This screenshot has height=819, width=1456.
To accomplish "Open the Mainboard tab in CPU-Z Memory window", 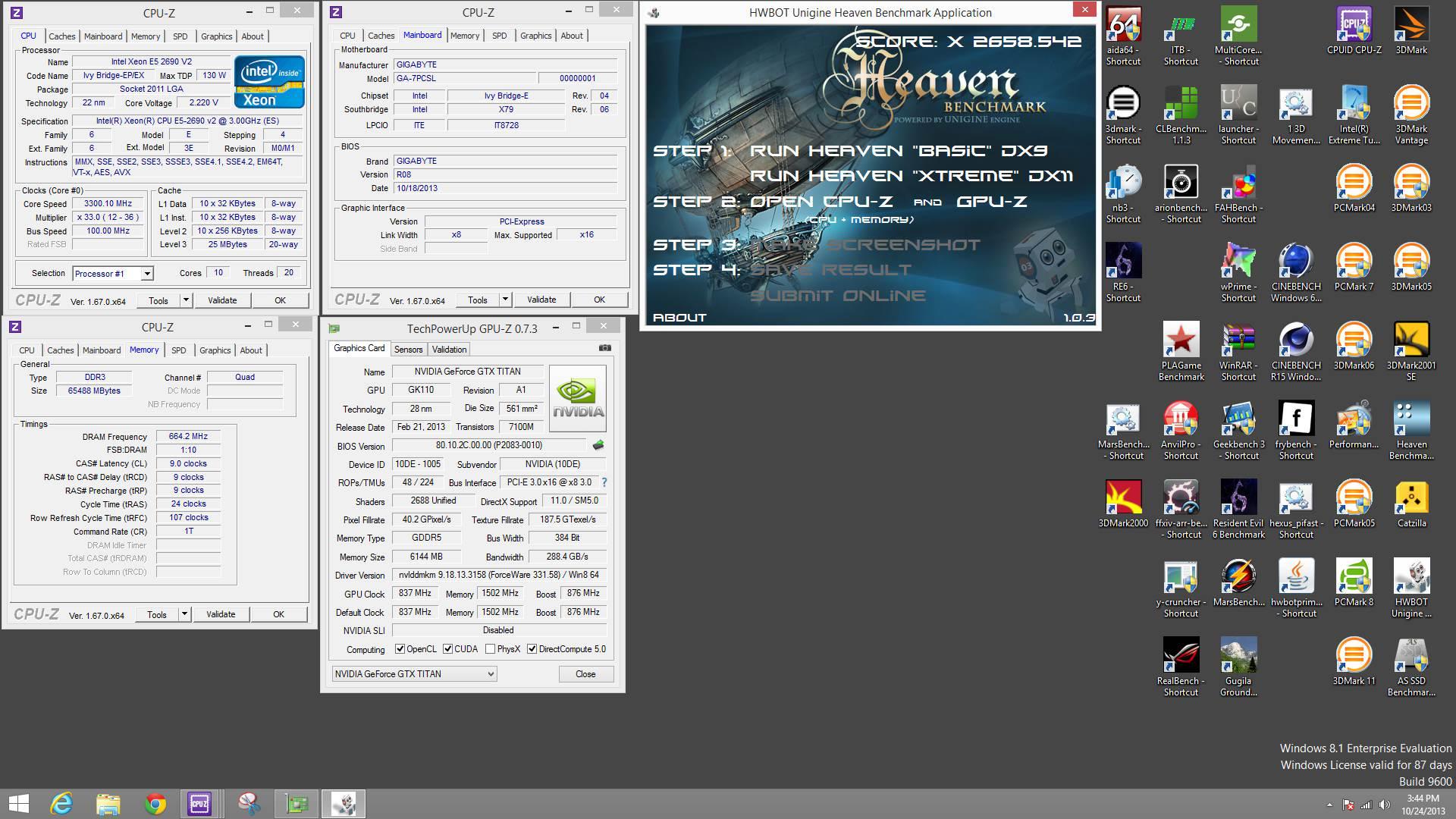I will tap(102, 350).
